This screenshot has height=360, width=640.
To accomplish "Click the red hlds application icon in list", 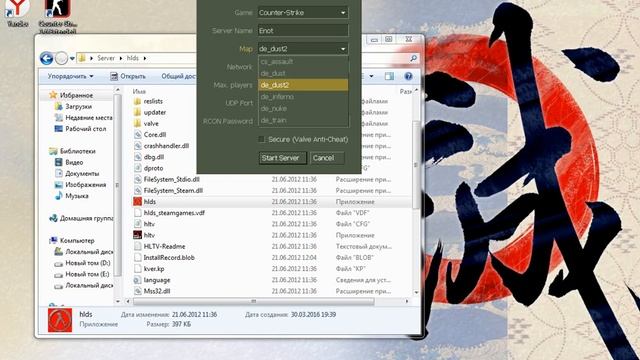I will point(138,202).
